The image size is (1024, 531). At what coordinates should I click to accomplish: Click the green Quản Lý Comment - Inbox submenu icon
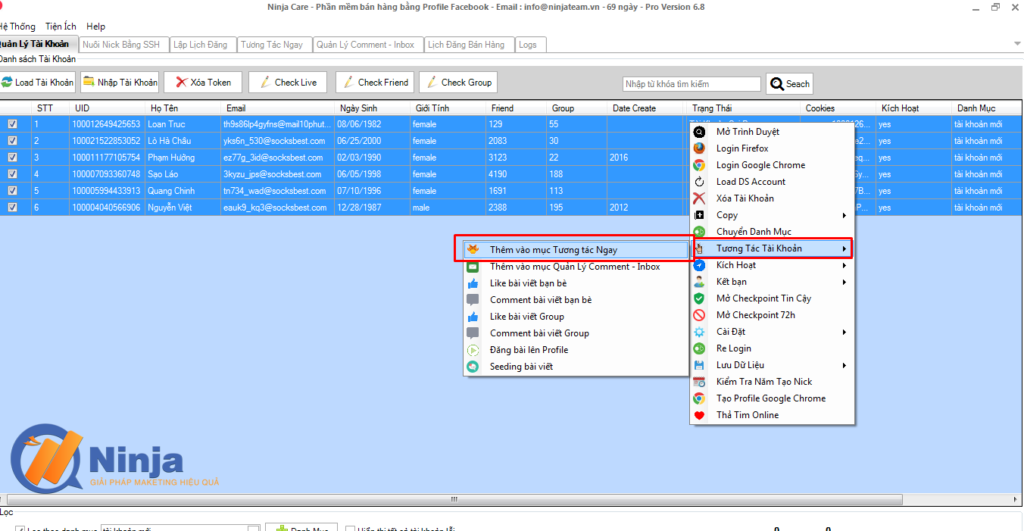(473, 266)
